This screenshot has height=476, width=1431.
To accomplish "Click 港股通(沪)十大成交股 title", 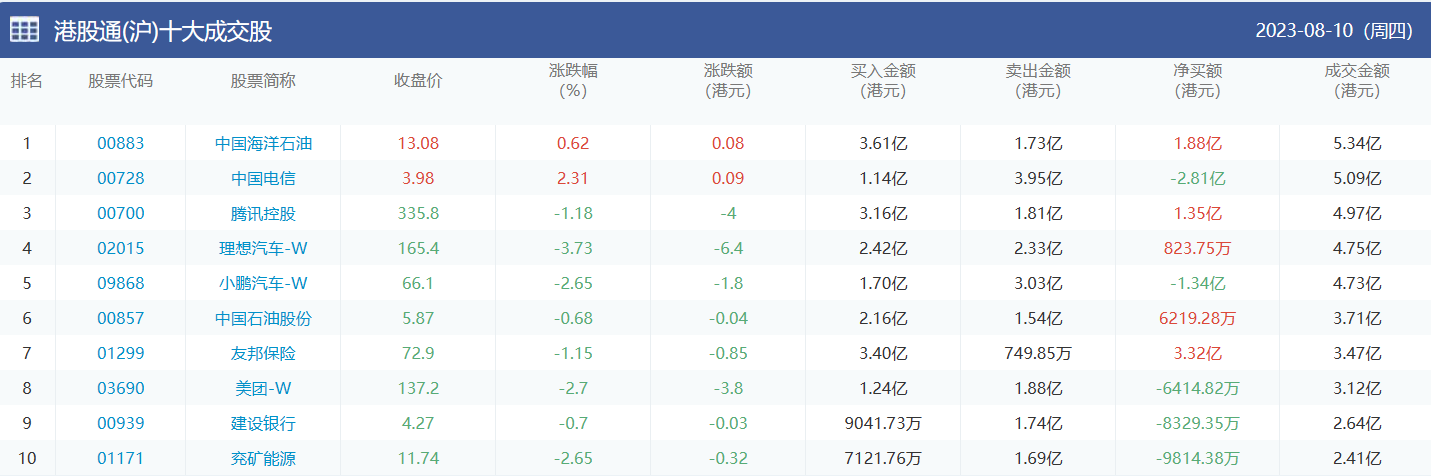I will 163,31.
